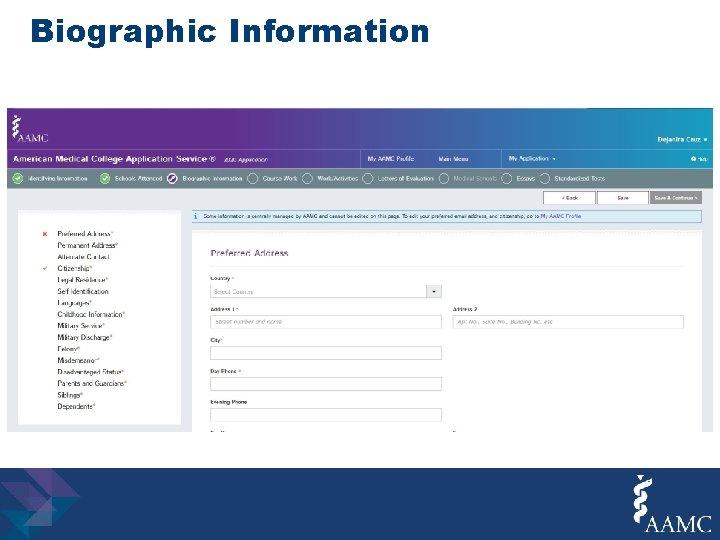Select Felony in the sidebar
Image resolution: width=720 pixels, height=540 pixels.
coord(68,349)
